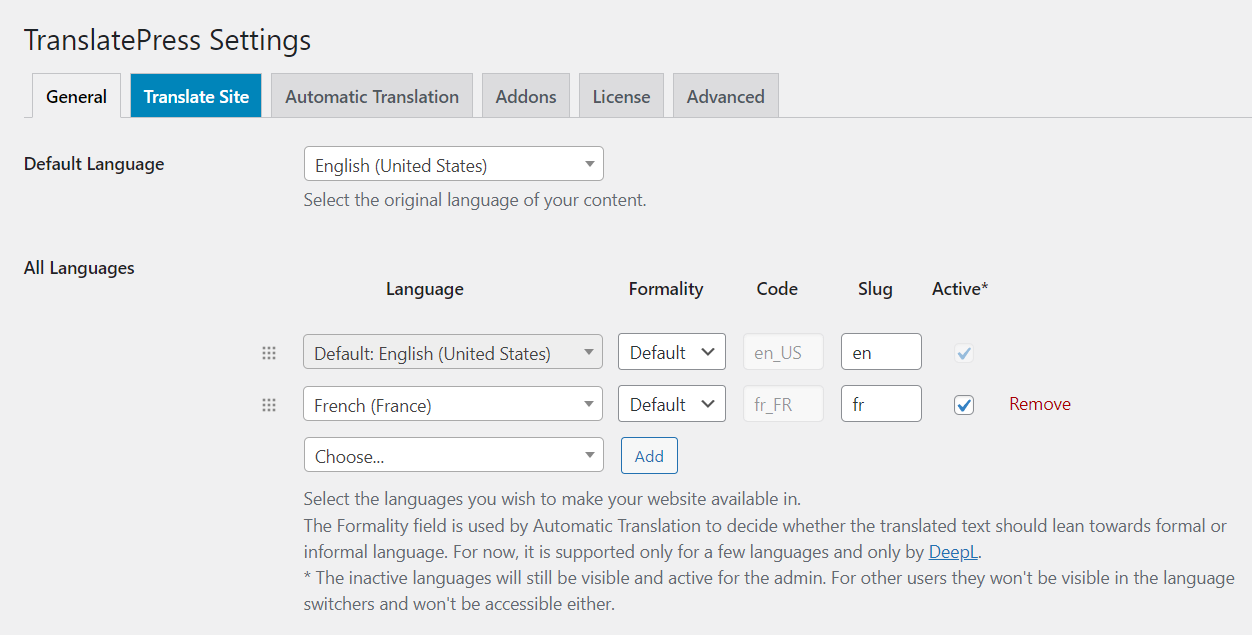This screenshot has height=635, width=1252.
Task: Open the DeepL link
Action: pyautogui.click(x=952, y=551)
